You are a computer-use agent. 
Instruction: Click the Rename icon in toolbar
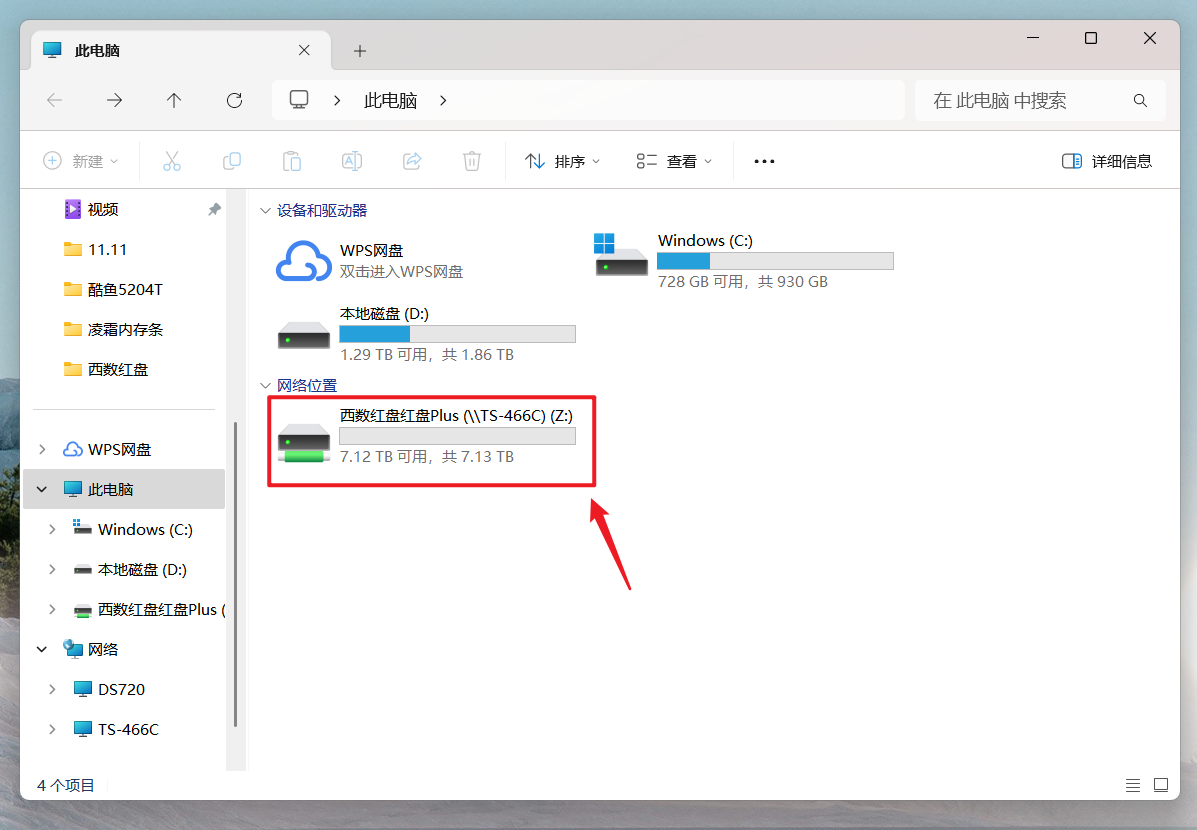[352, 161]
